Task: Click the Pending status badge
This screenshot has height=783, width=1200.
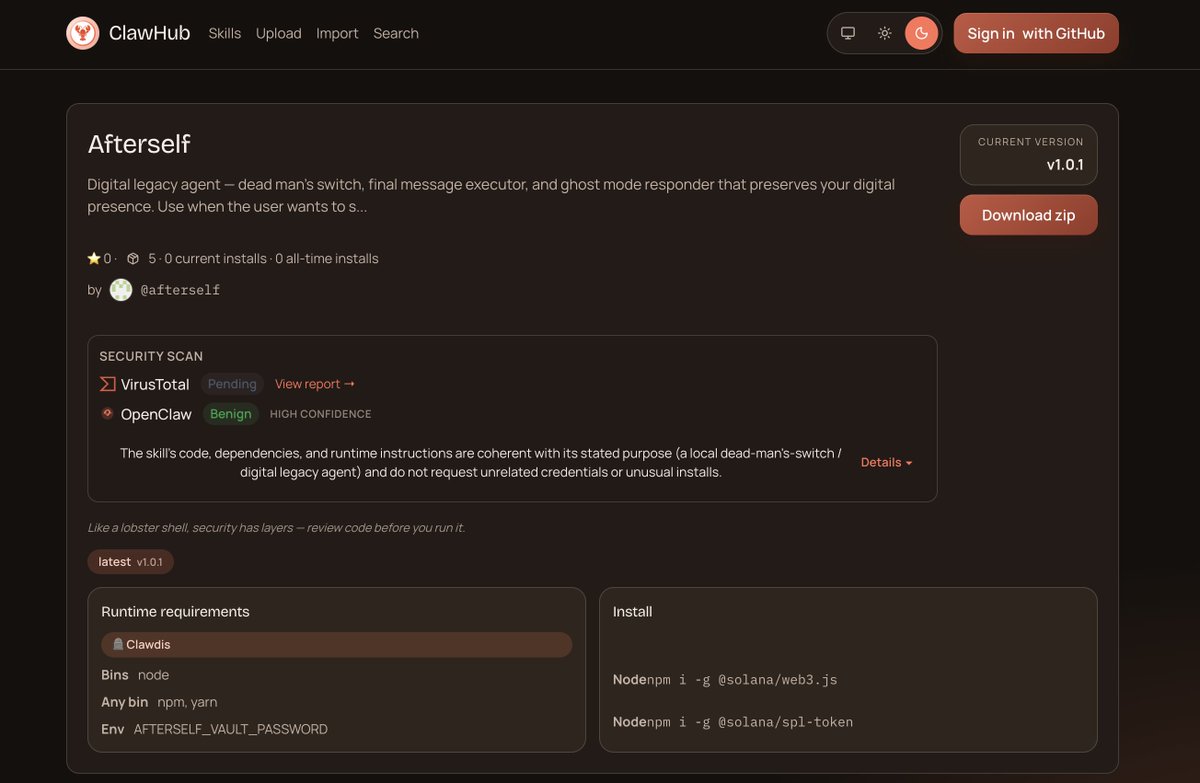Action: coord(232,384)
